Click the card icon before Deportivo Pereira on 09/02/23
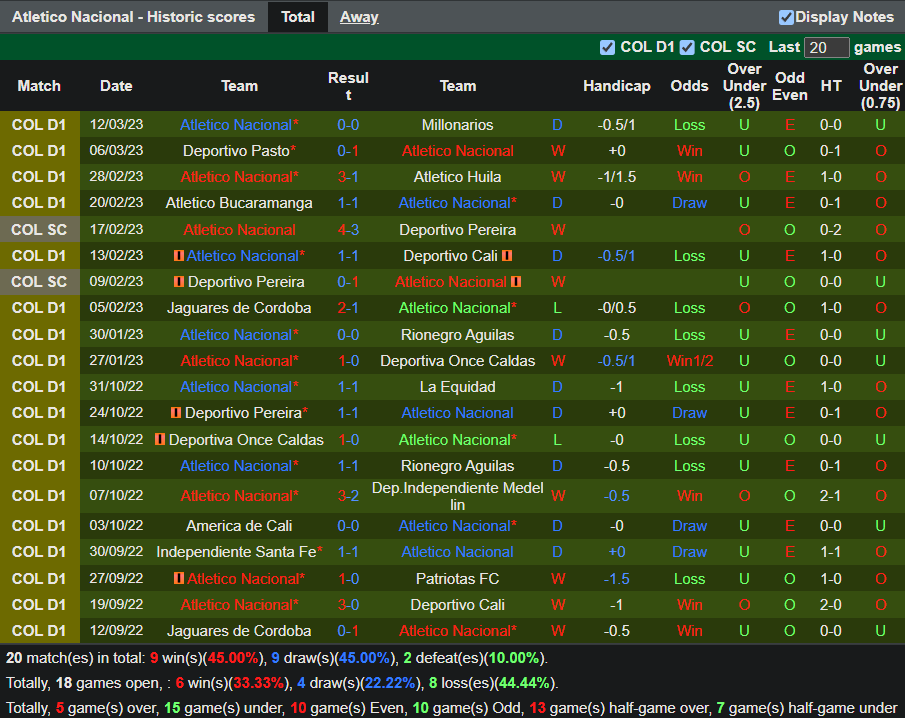 [x=179, y=282]
